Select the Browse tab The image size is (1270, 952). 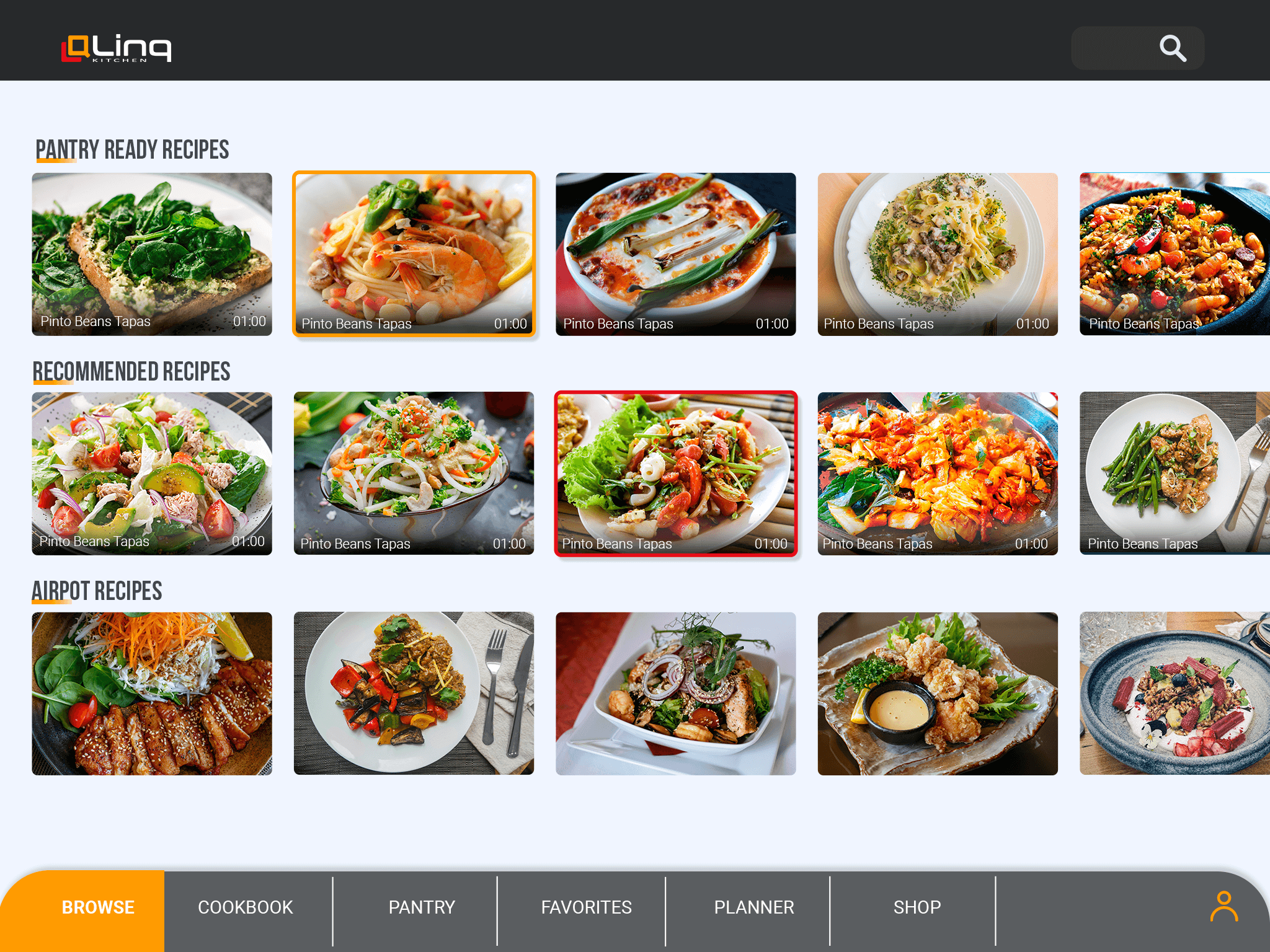(98, 907)
